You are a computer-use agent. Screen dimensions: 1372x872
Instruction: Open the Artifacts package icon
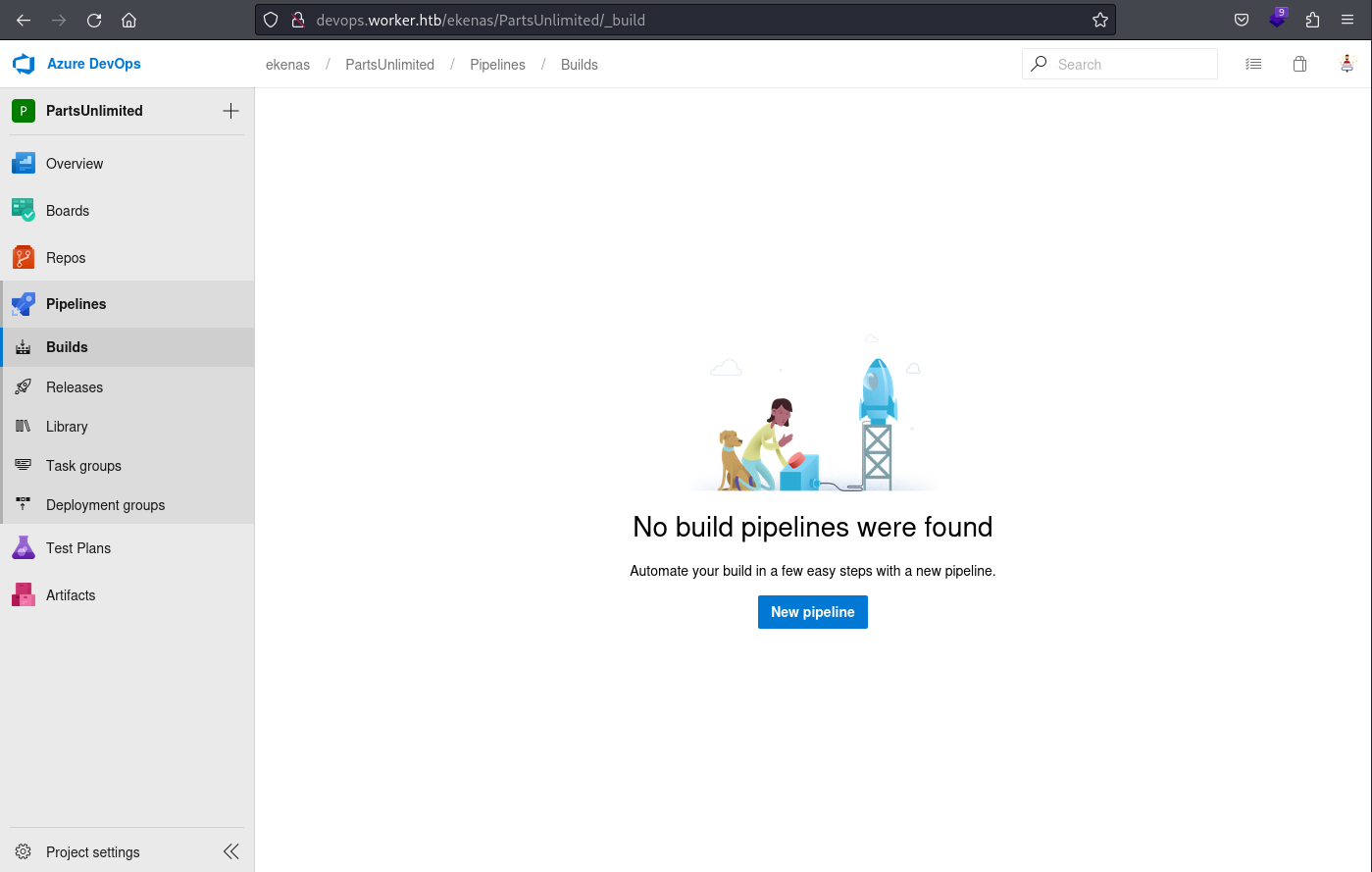(24, 594)
